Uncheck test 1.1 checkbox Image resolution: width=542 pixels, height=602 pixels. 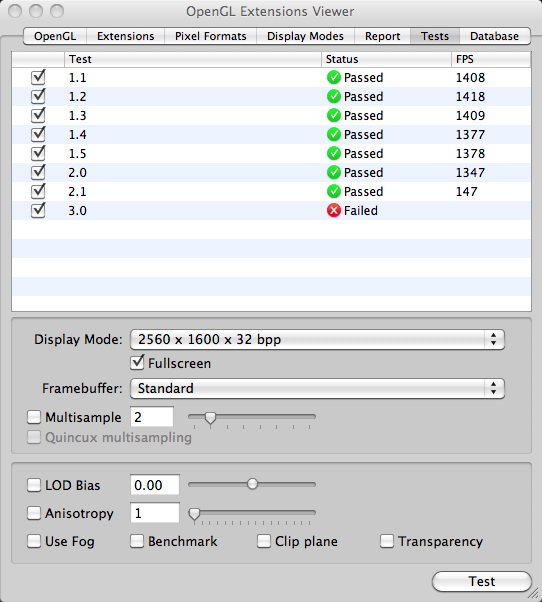38,78
